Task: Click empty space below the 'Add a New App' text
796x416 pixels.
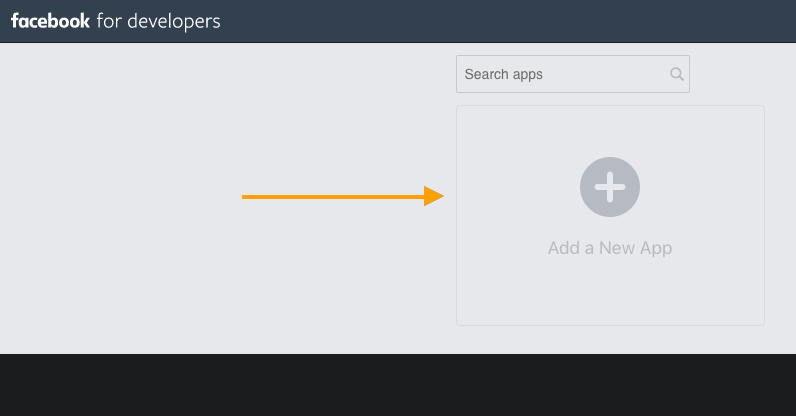Action: tap(610, 292)
